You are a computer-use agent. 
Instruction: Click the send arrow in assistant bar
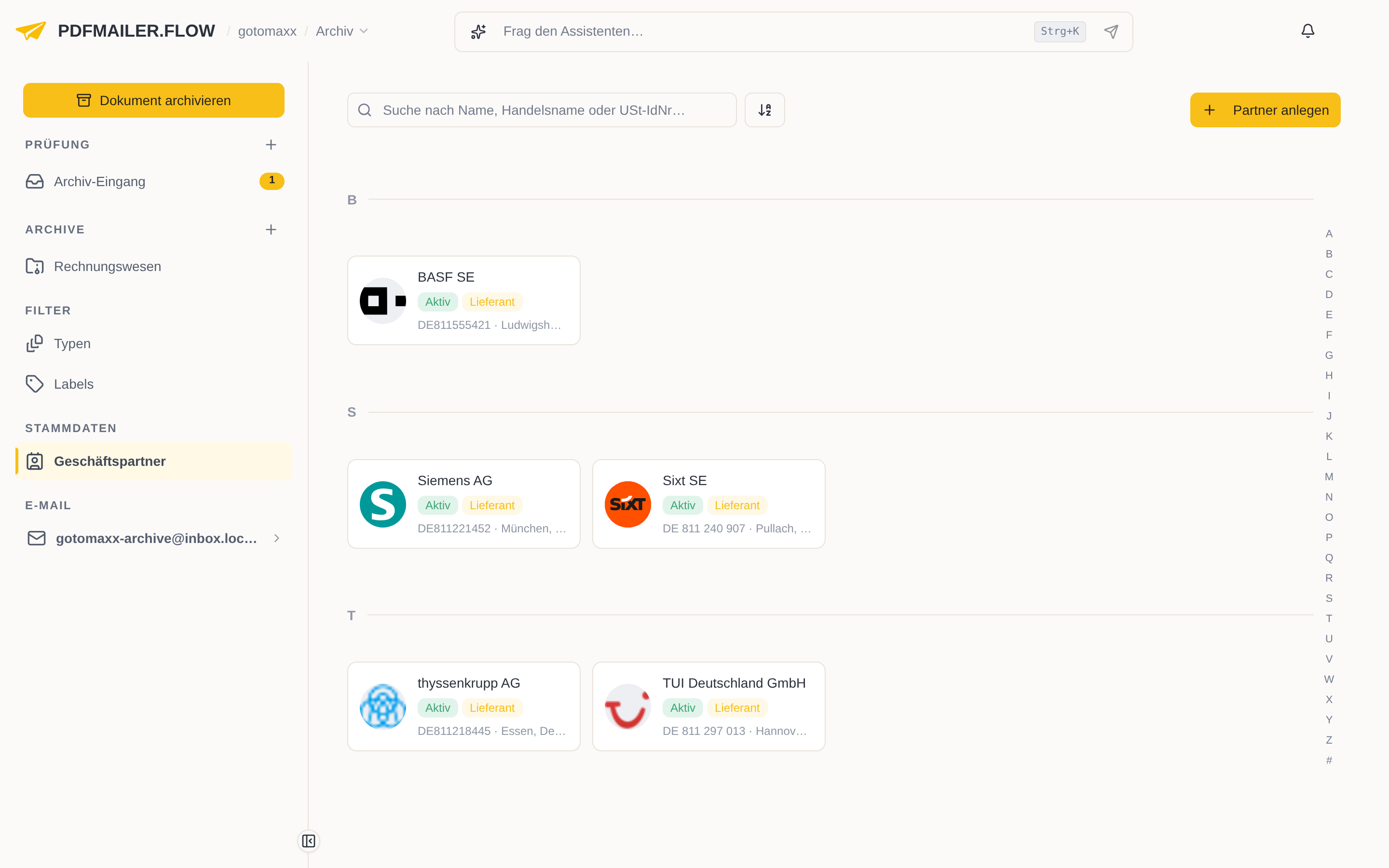[1111, 31]
